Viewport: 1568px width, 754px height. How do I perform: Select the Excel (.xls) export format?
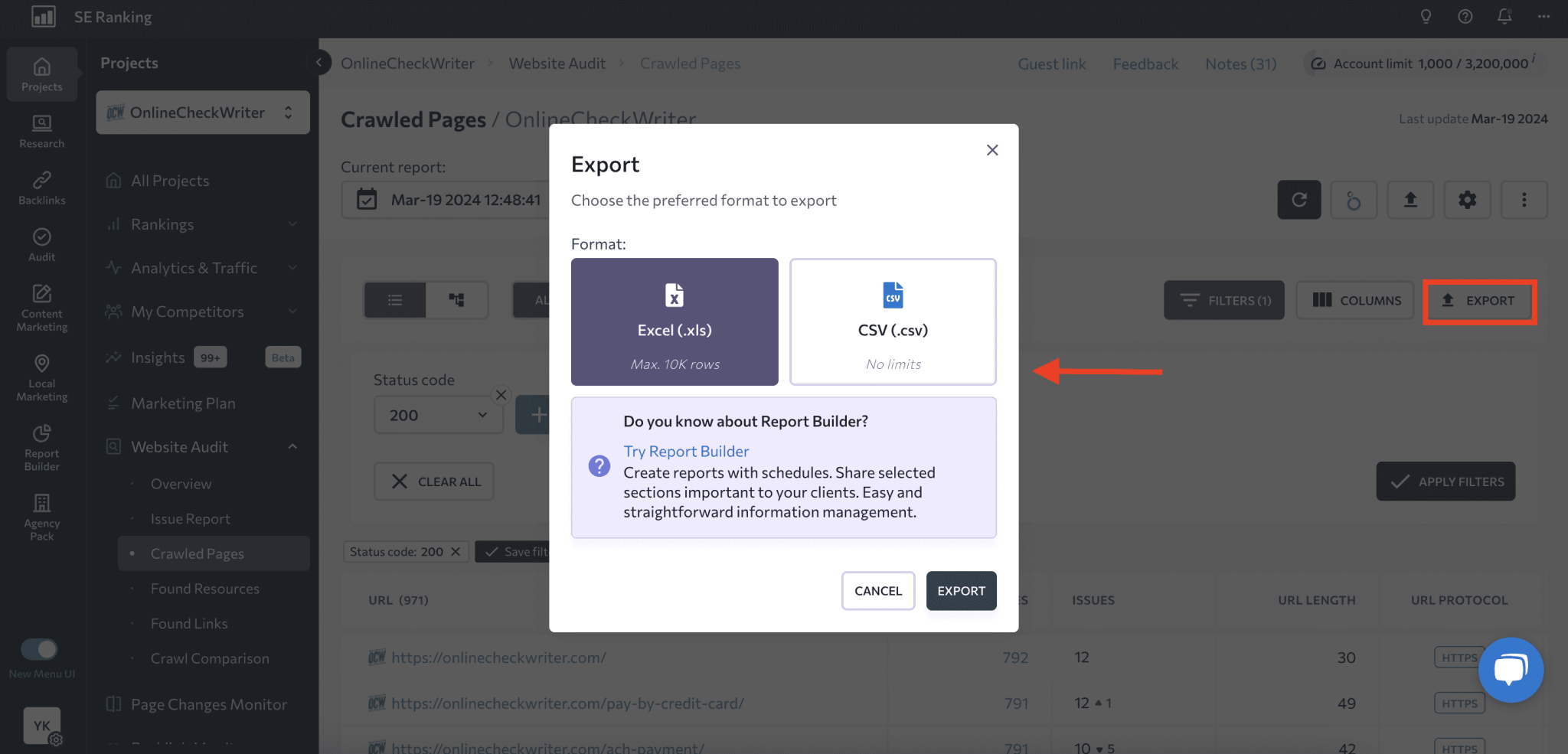pos(674,322)
